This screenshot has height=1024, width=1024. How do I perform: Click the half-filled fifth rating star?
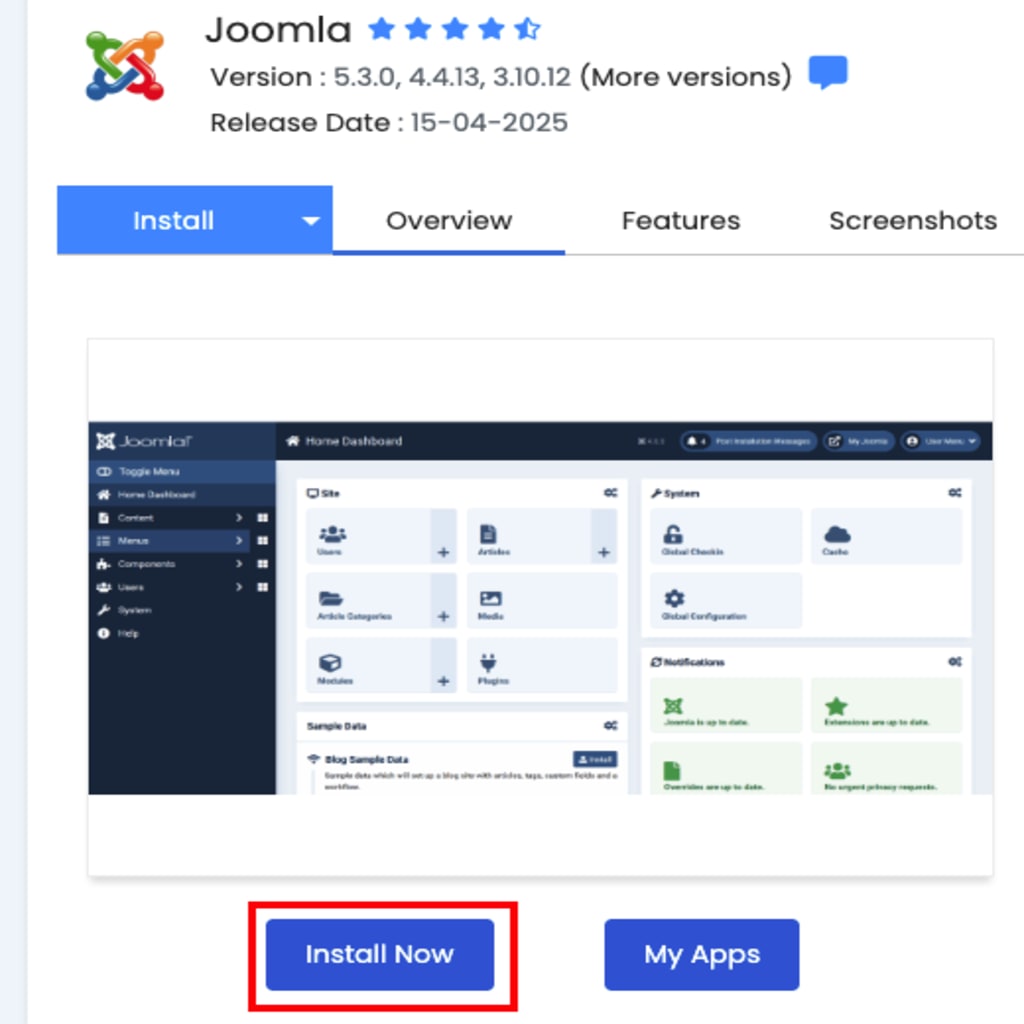pyautogui.click(x=527, y=29)
